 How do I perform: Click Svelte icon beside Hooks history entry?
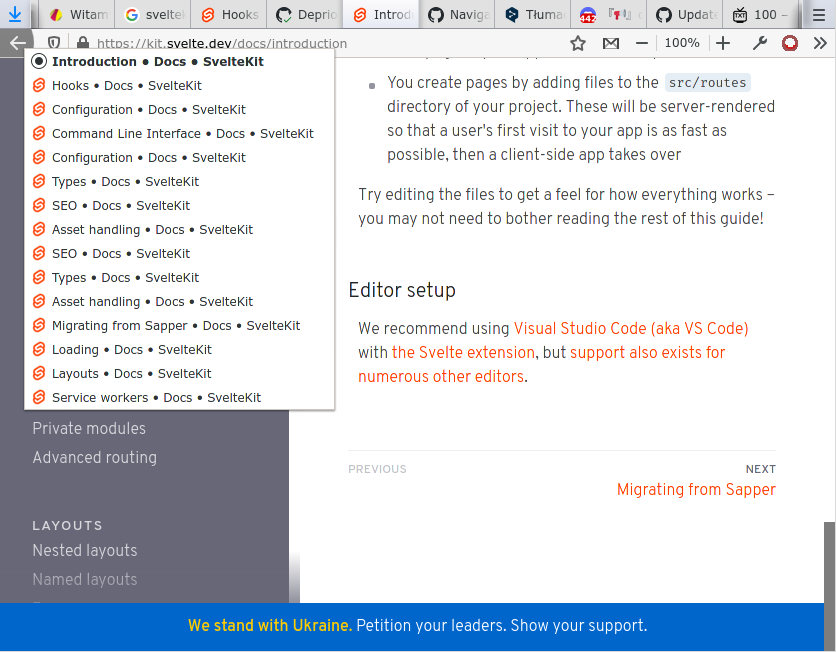point(39,85)
